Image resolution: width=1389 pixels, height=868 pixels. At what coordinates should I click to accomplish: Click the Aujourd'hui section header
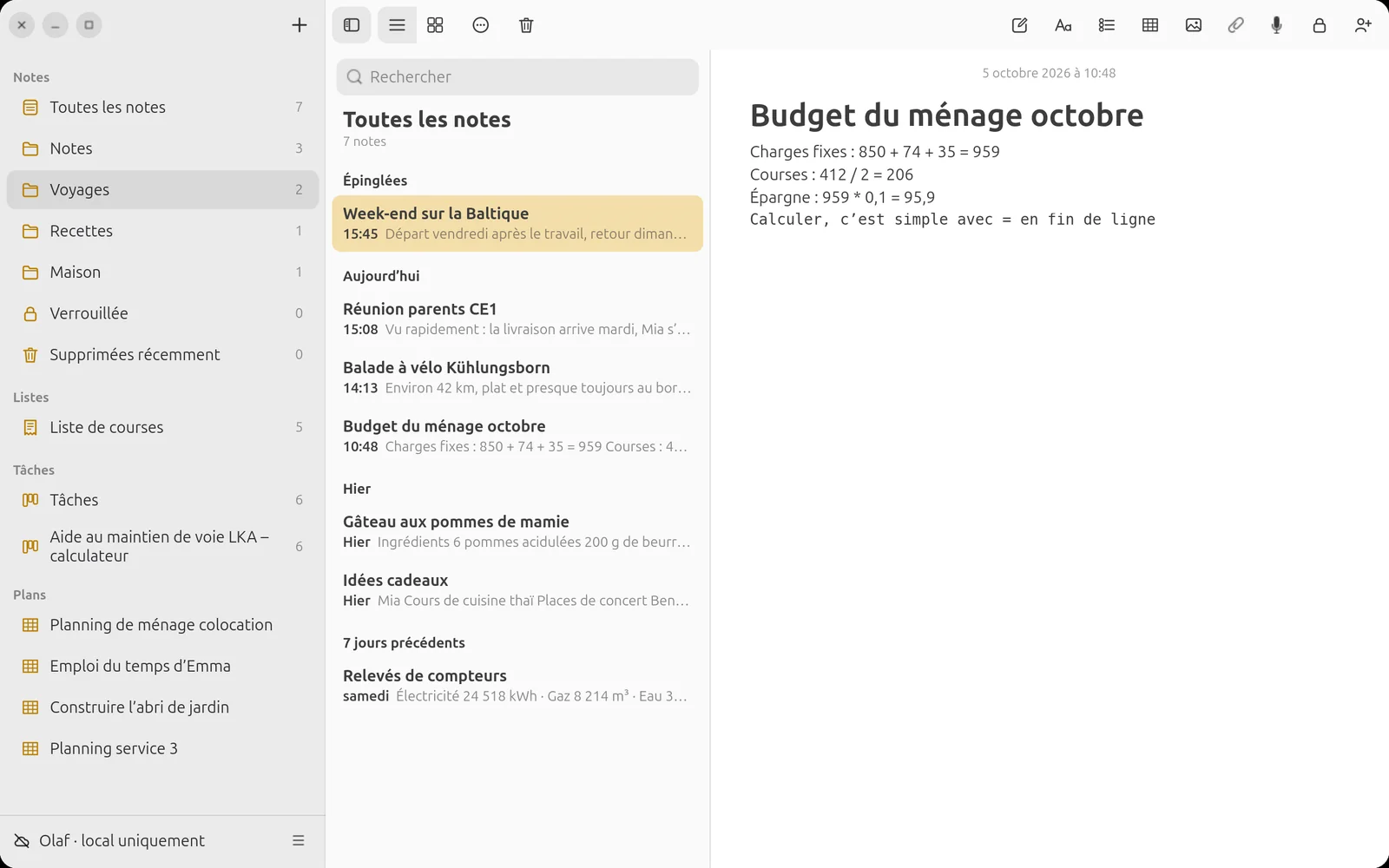click(x=381, y=276)
